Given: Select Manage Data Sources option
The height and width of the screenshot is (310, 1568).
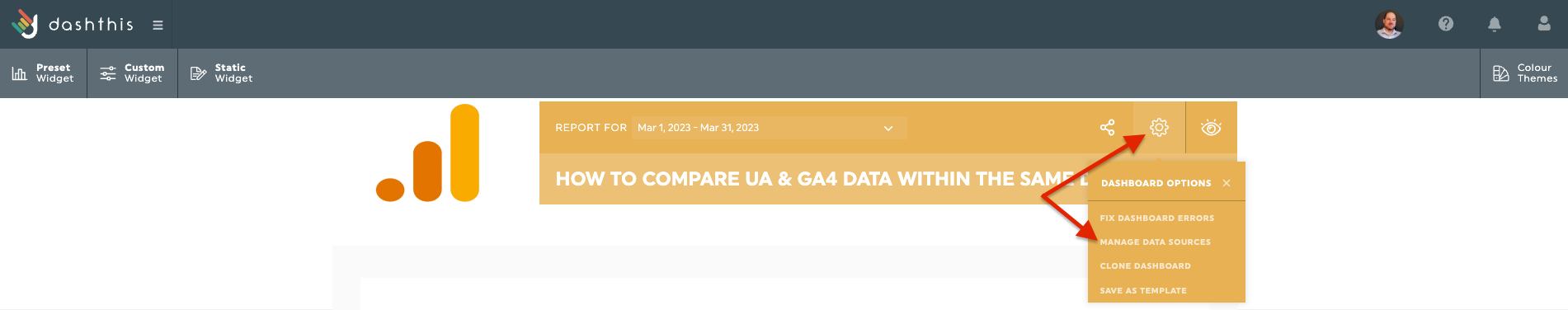Looking at the screenshot, I should [1155, 242].
